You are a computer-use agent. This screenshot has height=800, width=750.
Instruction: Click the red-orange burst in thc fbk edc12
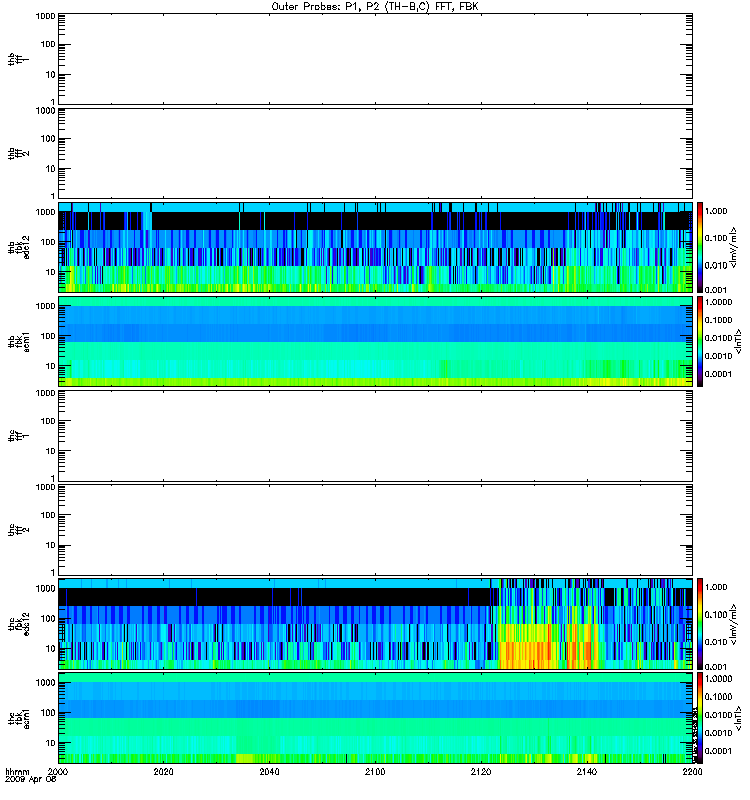[x=546, y=648]
